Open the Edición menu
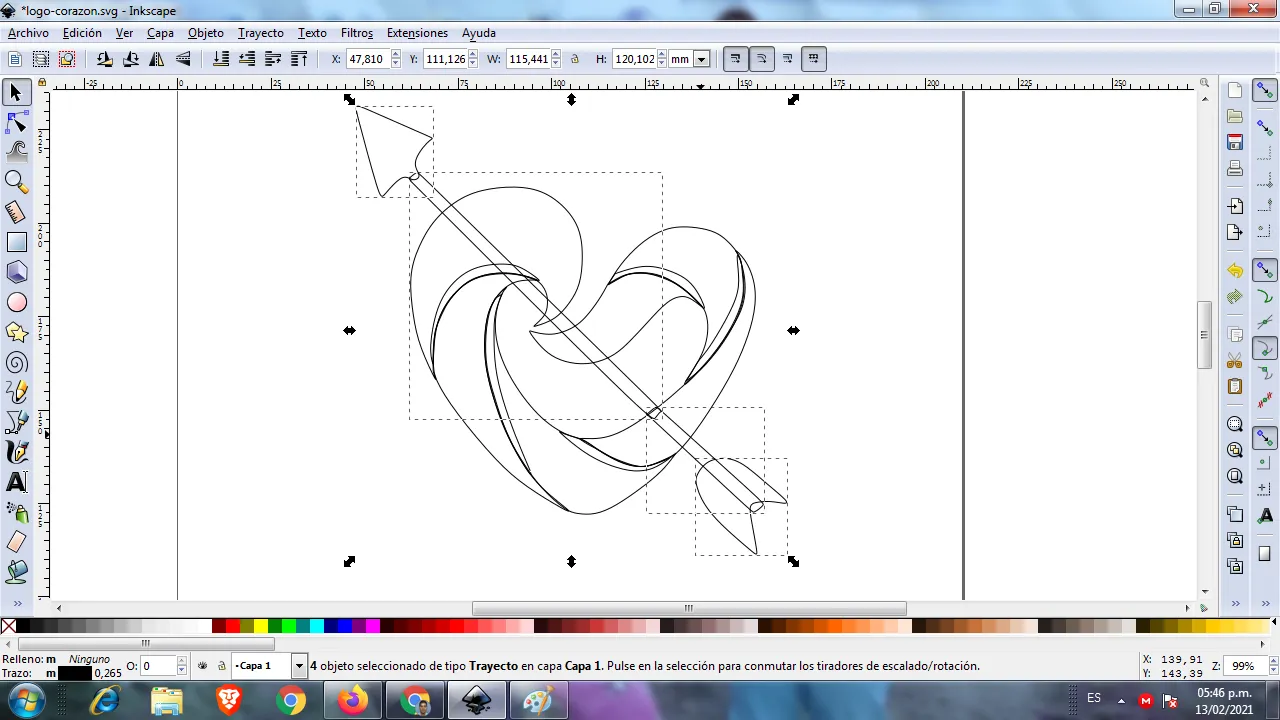The image size is (1280, 720). [82, 33]
